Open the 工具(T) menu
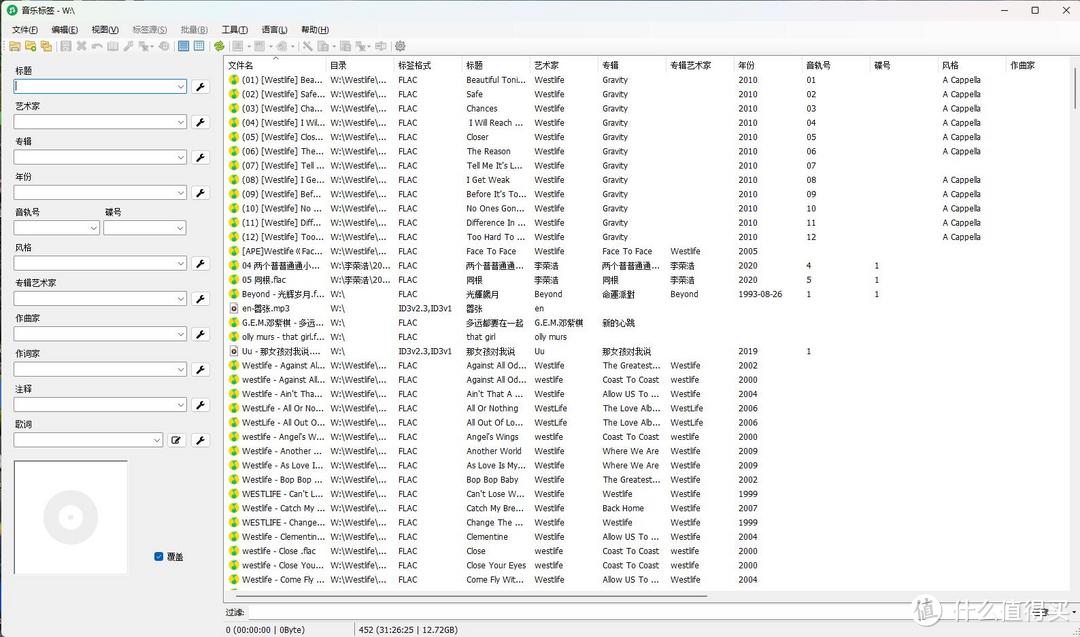 [235, 30]
